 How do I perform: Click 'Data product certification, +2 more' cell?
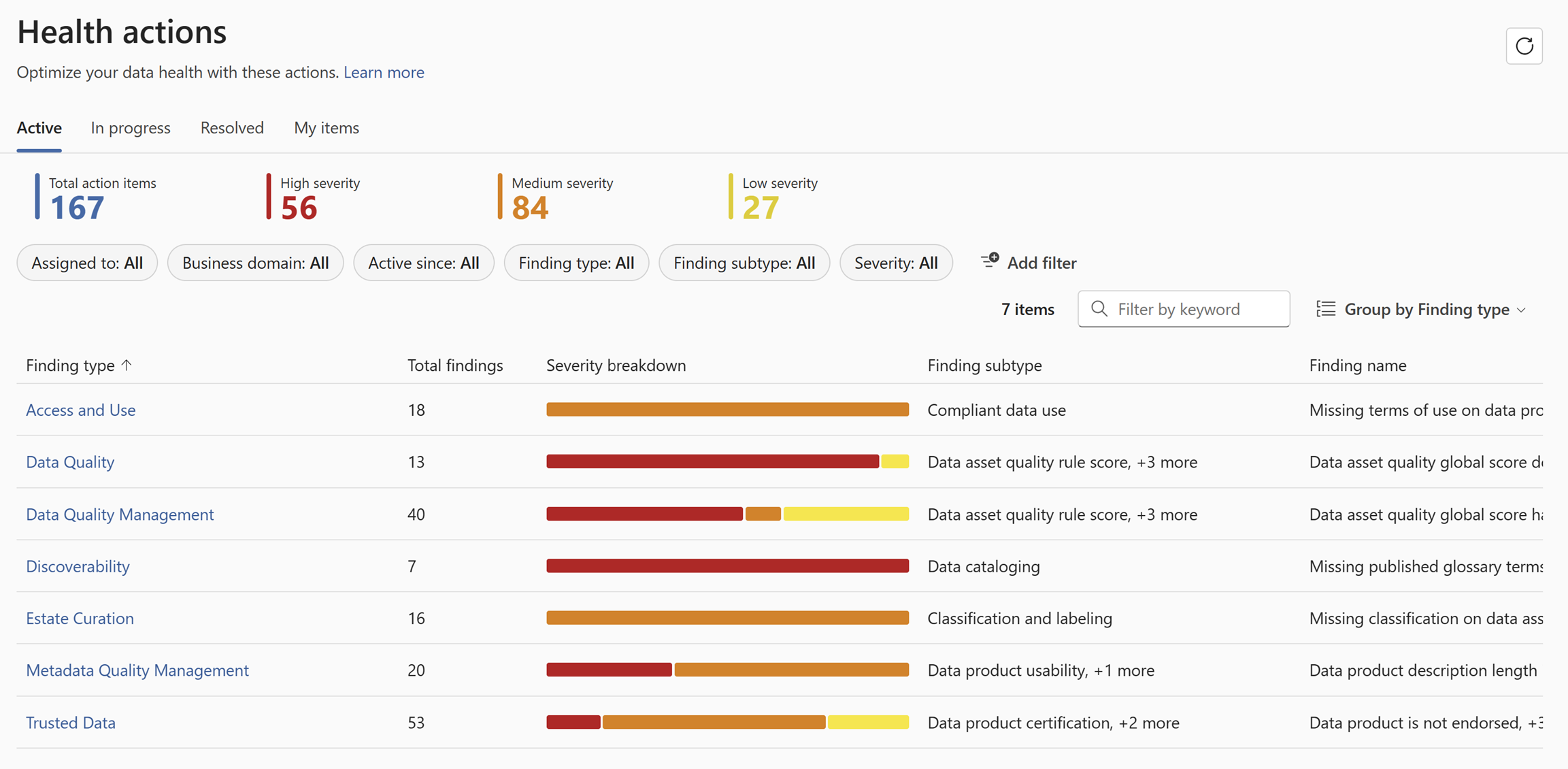coord(1053,723)
